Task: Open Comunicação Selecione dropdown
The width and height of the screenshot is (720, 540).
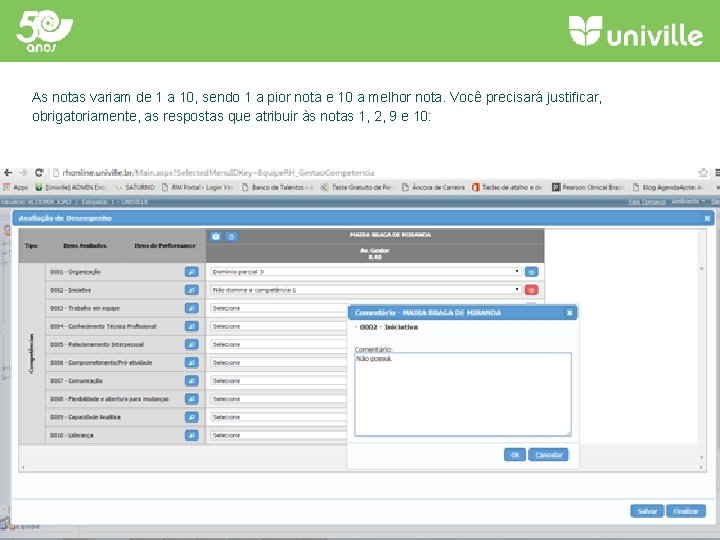Action: (x=278, y=381)
